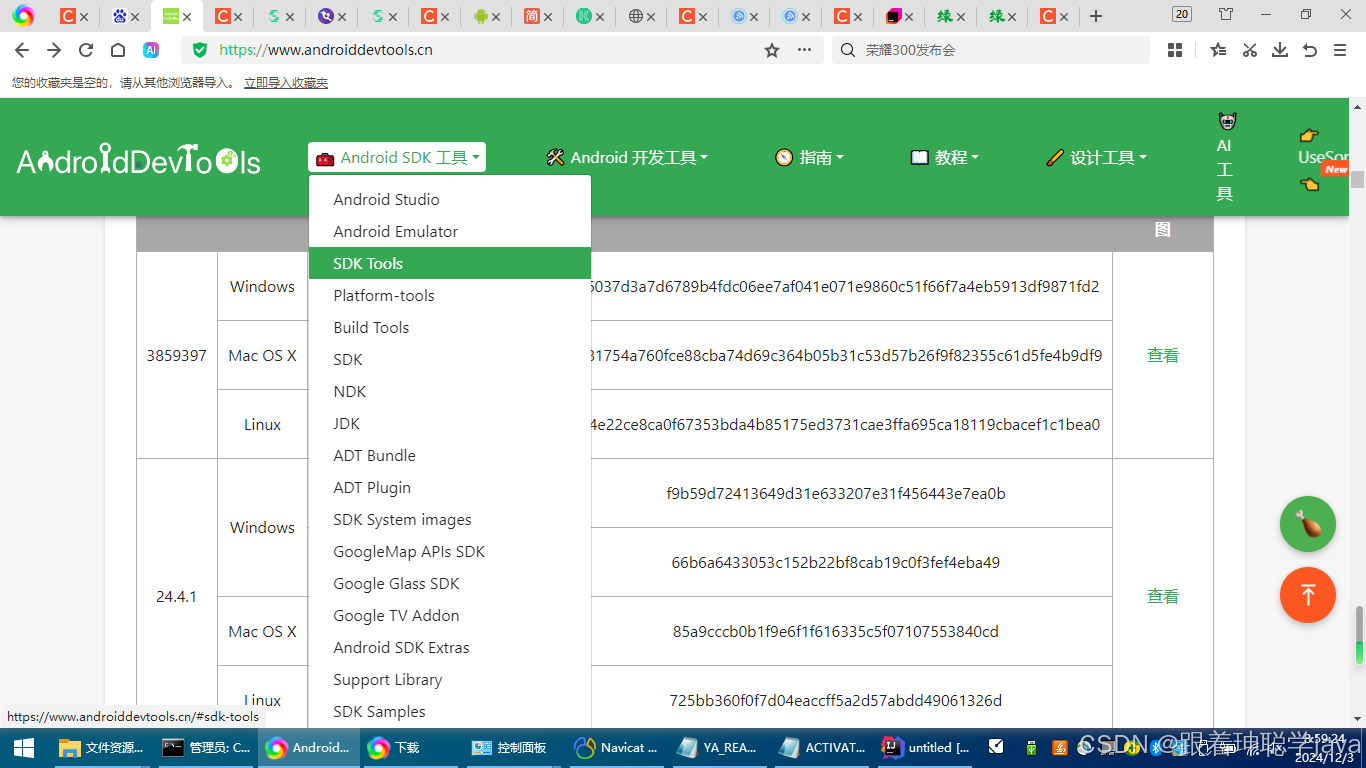Reload the page with refresh icon
Viewport: 1366px width, 768px height.
click(x=86, y=50)
